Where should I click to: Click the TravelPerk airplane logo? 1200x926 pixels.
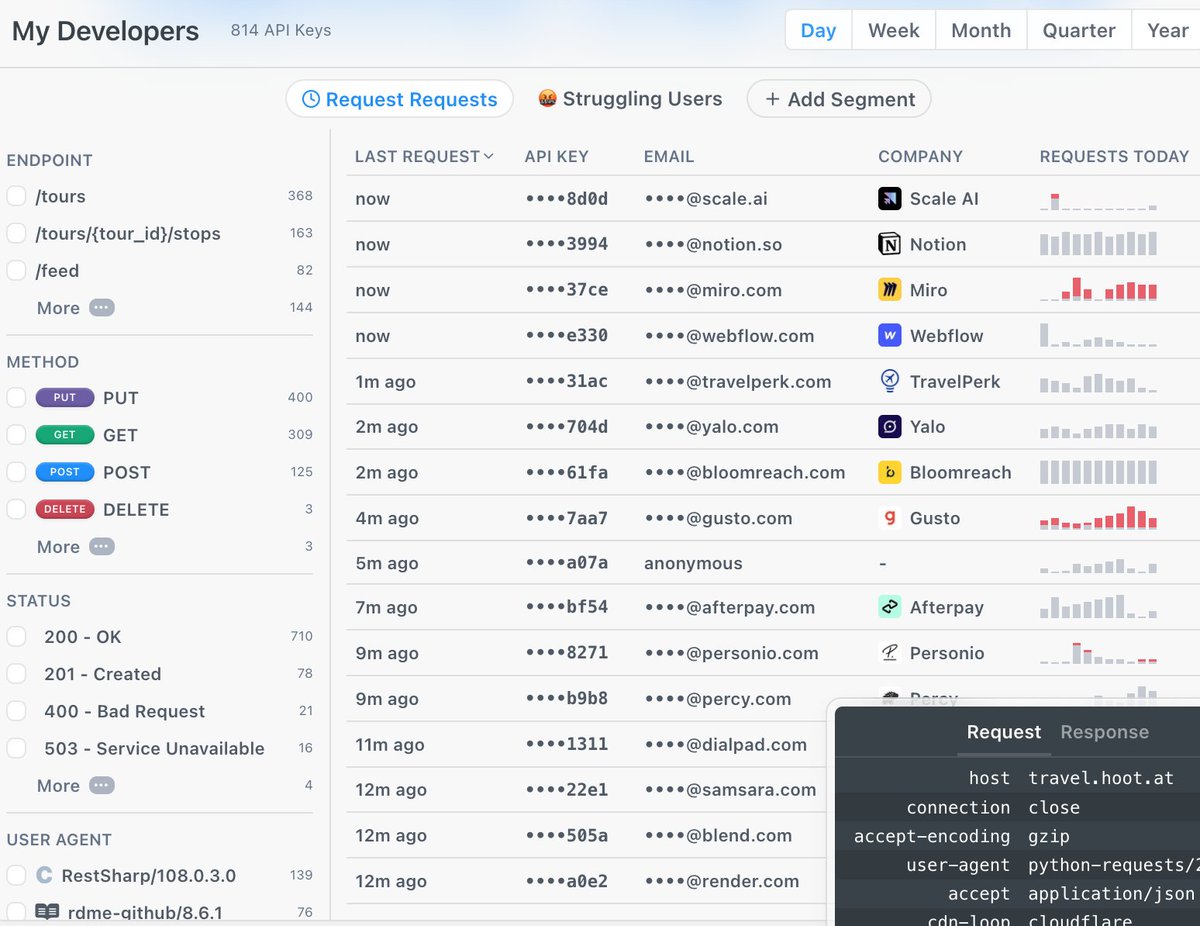pyautogui.click(x=888, y=381)
